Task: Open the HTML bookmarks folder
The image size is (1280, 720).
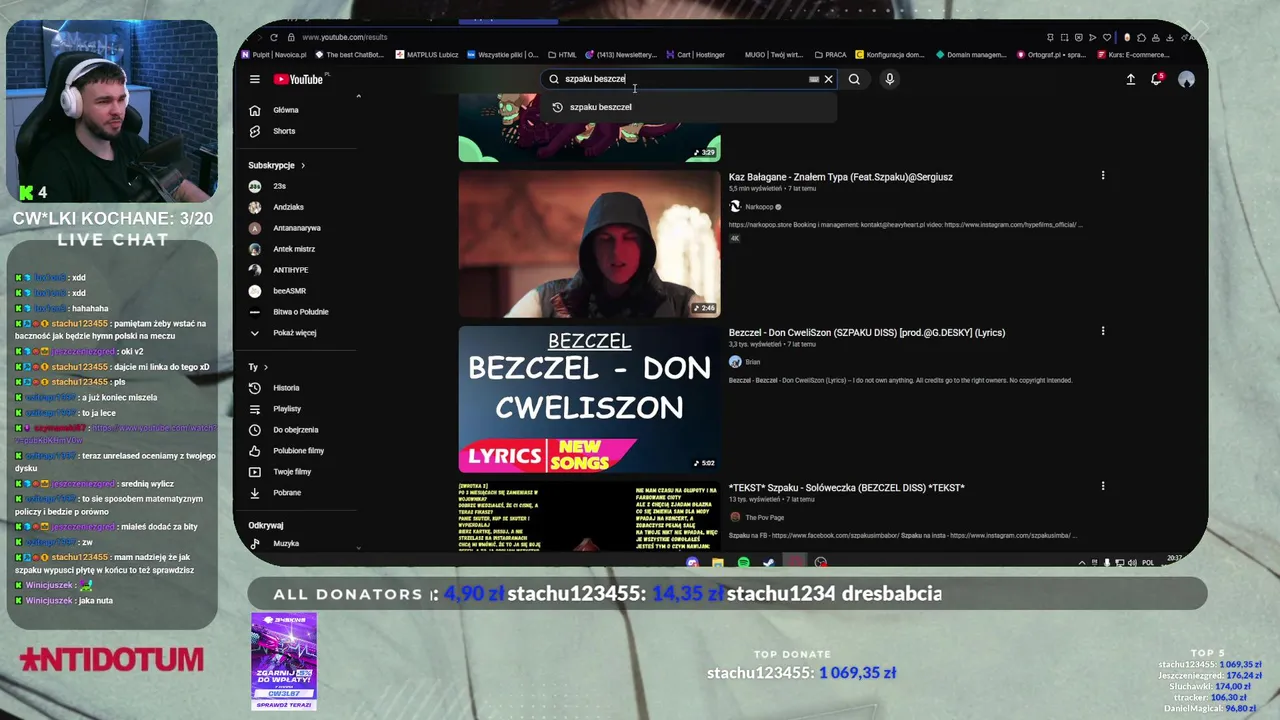Action: click(563, 55)
